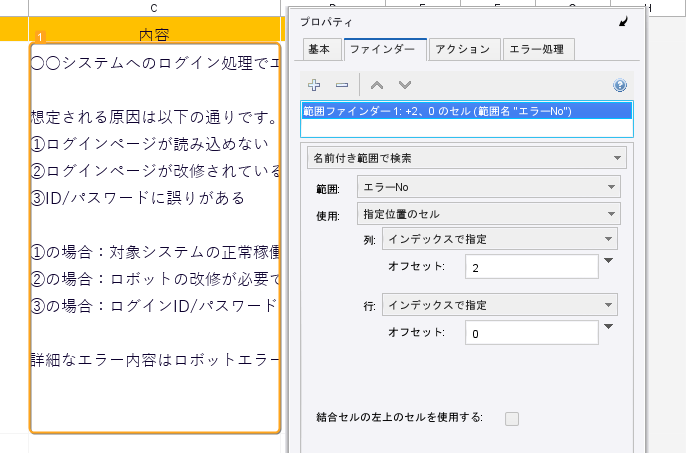
Task: Open the アクション tab
Action: tap(463, 49)
